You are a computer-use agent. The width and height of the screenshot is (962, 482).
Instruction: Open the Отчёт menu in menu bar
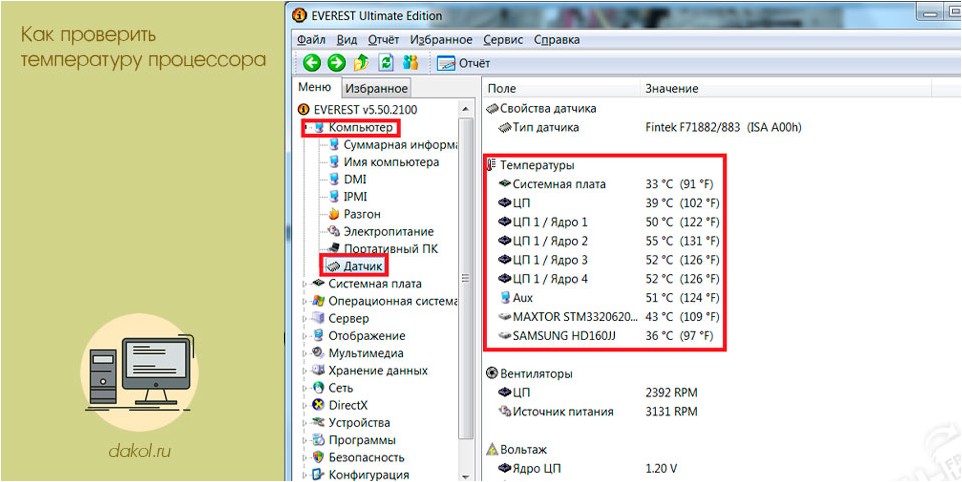(x=383, y=40)
